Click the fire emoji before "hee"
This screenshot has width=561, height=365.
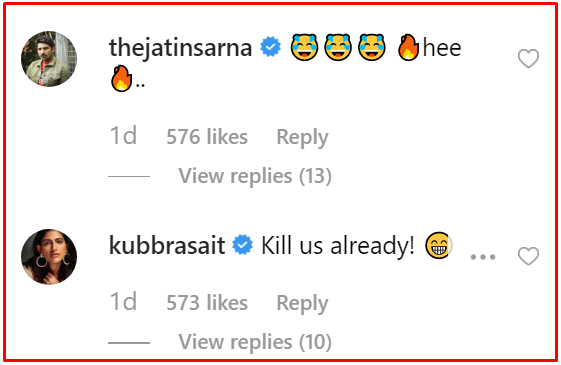[408, 47]
